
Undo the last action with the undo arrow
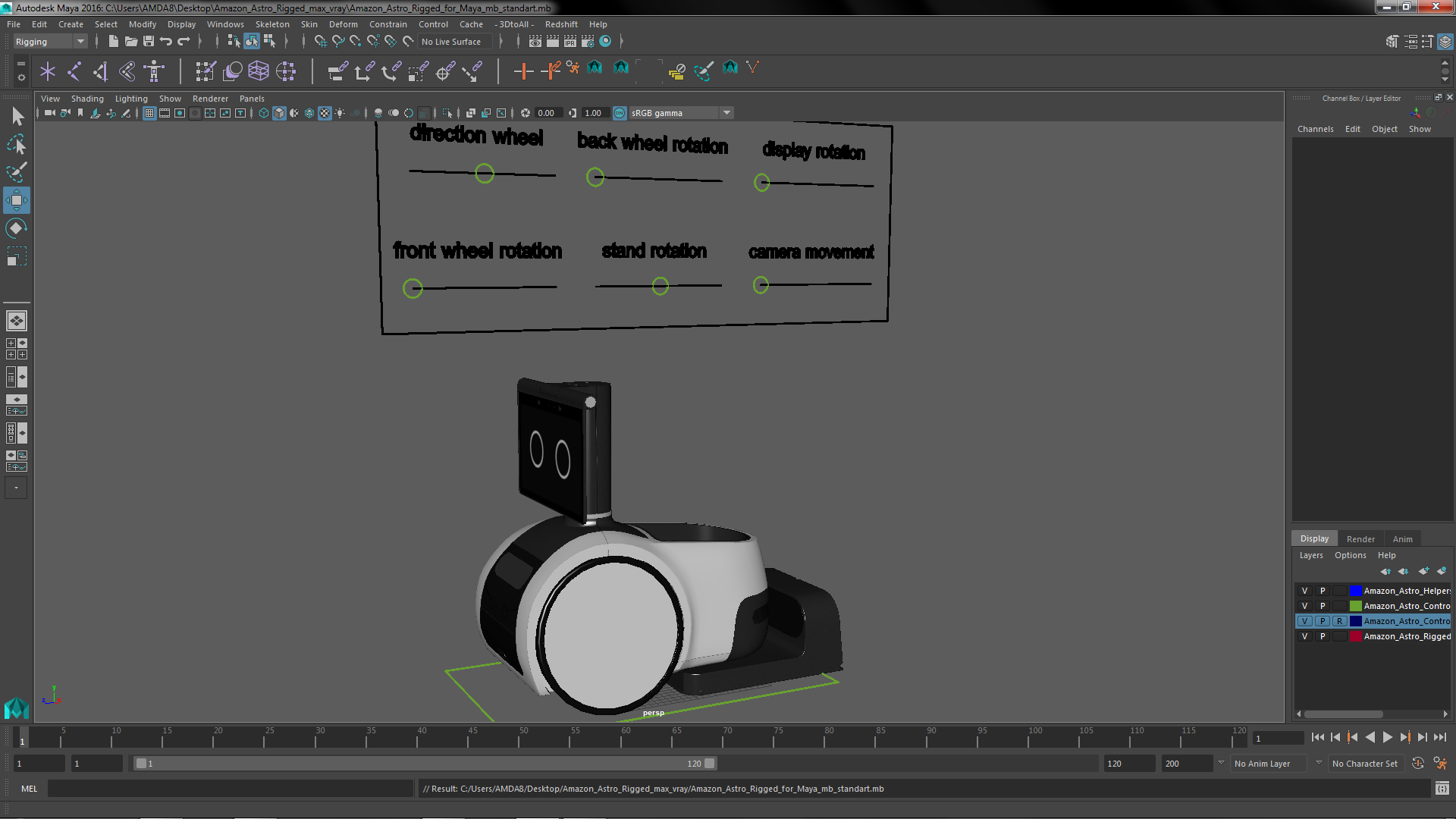coord(166,42)
